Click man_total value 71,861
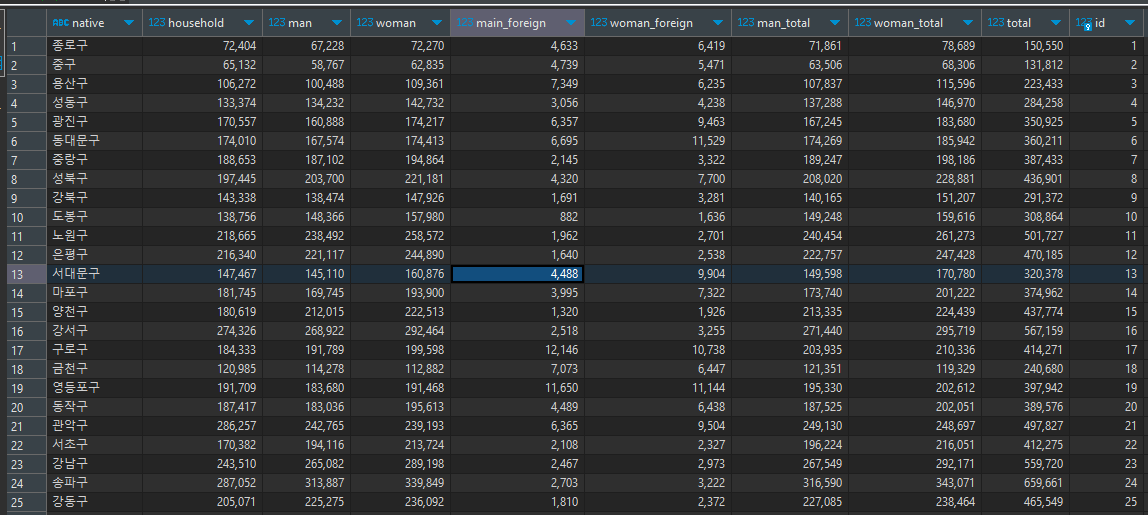Image resolution: width=1148 pixels, height=515 pixels. (x=790, y=45)
